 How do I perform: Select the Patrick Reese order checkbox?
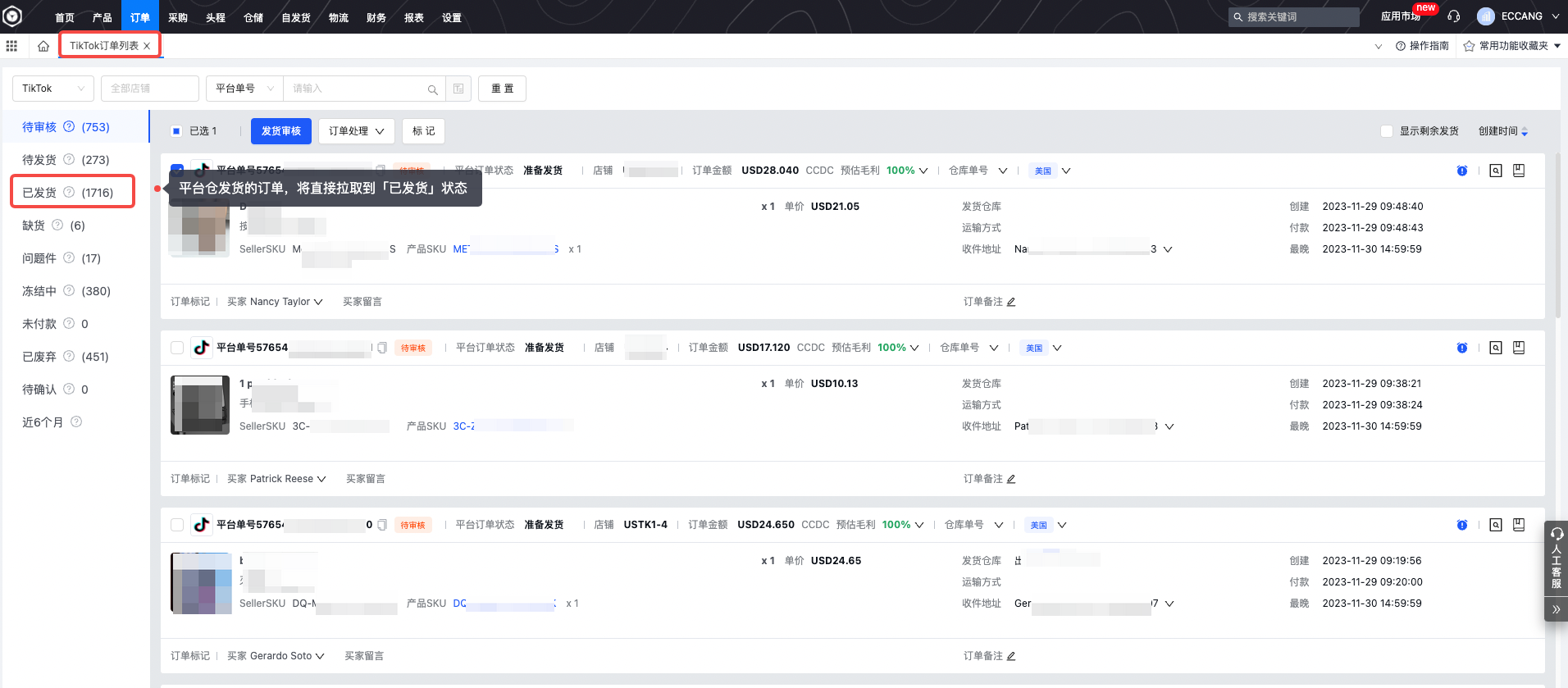(177, 348)
